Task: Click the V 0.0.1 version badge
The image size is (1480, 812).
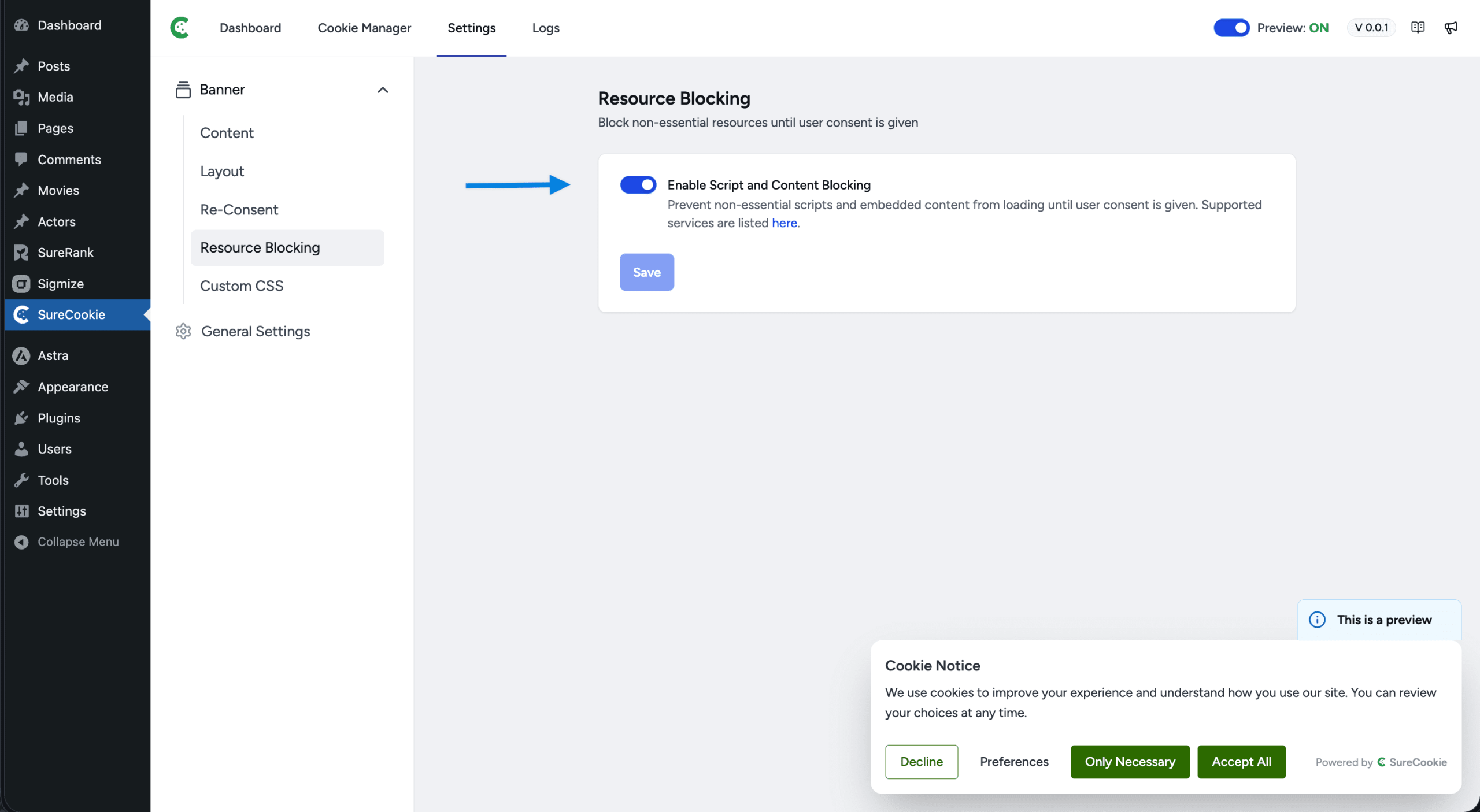Action: pyautogui.click(x=1371, y=27)
